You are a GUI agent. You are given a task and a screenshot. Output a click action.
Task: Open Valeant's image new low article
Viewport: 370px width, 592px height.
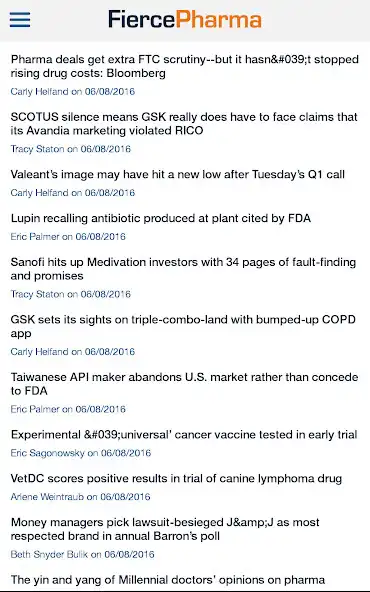pos(177,174)
